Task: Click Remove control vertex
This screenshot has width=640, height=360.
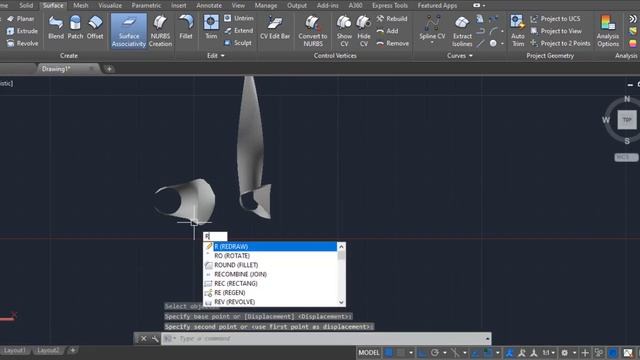Action: click(x=393, y=43)
